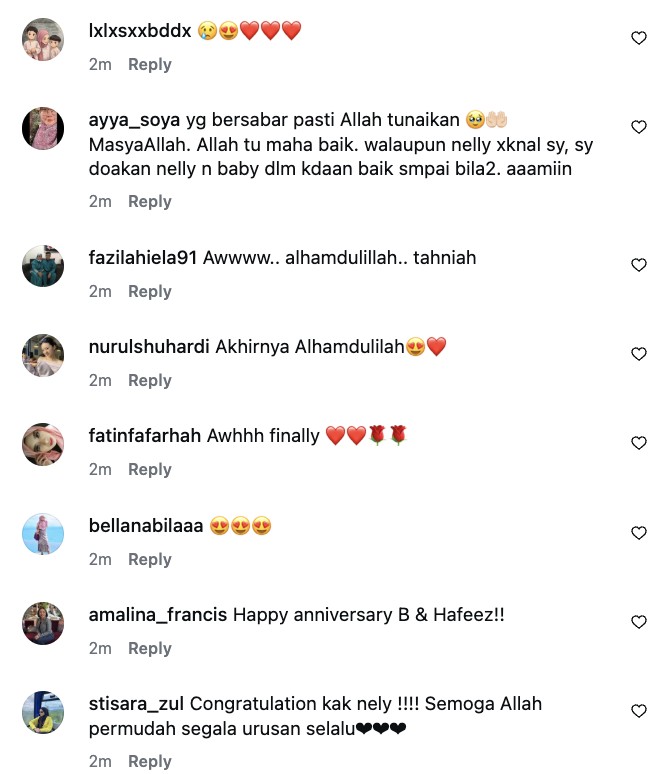Reply to fazilahiela91's tahniah comment
Viewport: 664px width, 774px height.
pyautogui.click(x=150, y=292)
